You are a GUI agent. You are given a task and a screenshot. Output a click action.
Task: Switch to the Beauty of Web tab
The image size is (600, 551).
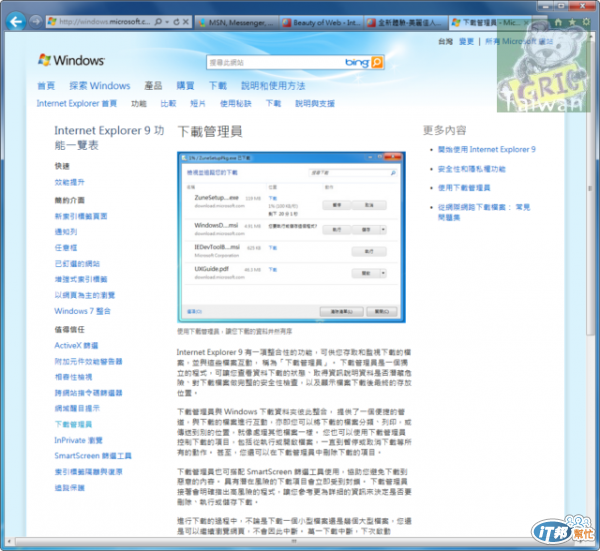pos(321,23)
